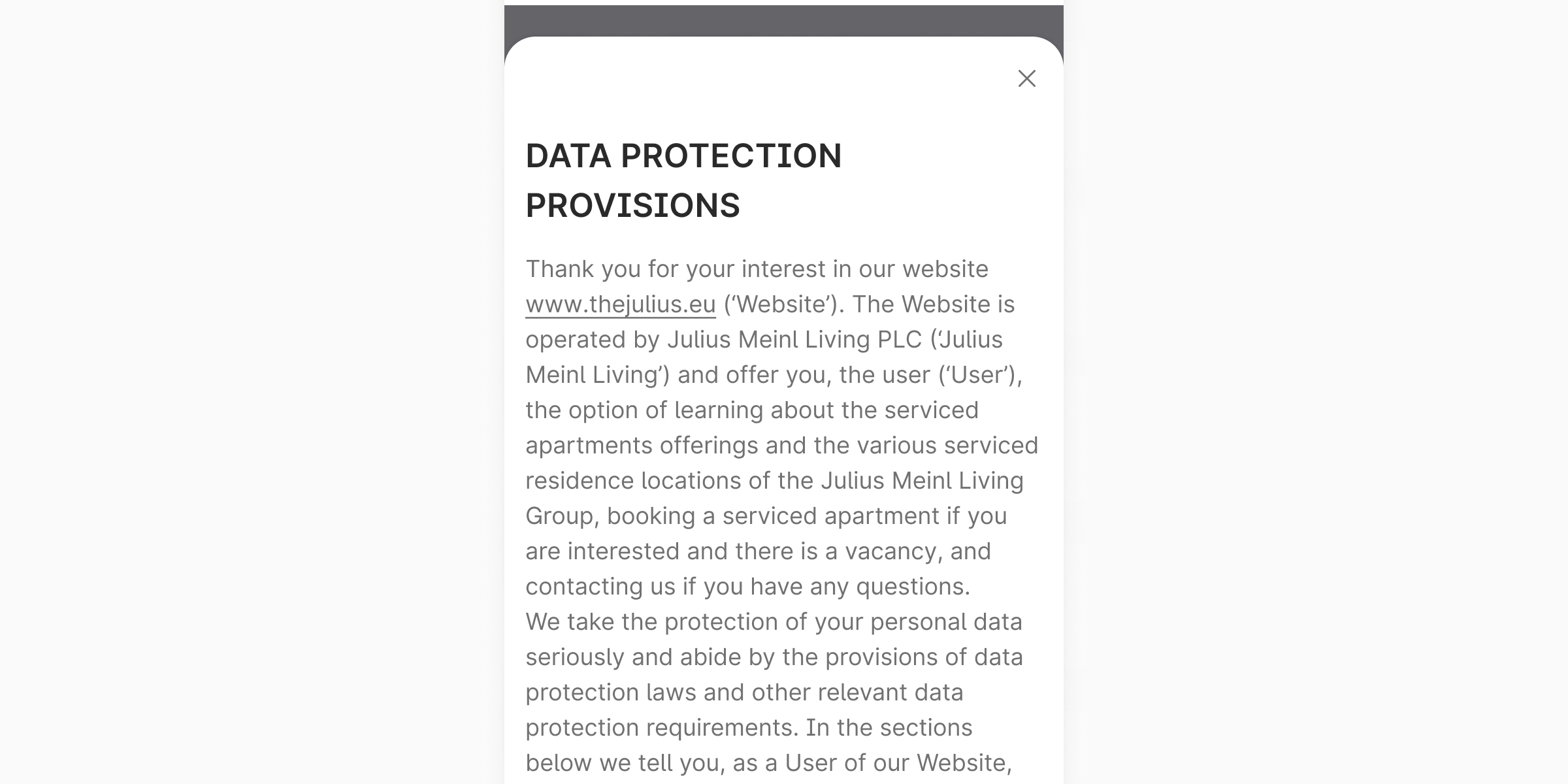Click the dark backdrop above the dialog

(783, 20)
